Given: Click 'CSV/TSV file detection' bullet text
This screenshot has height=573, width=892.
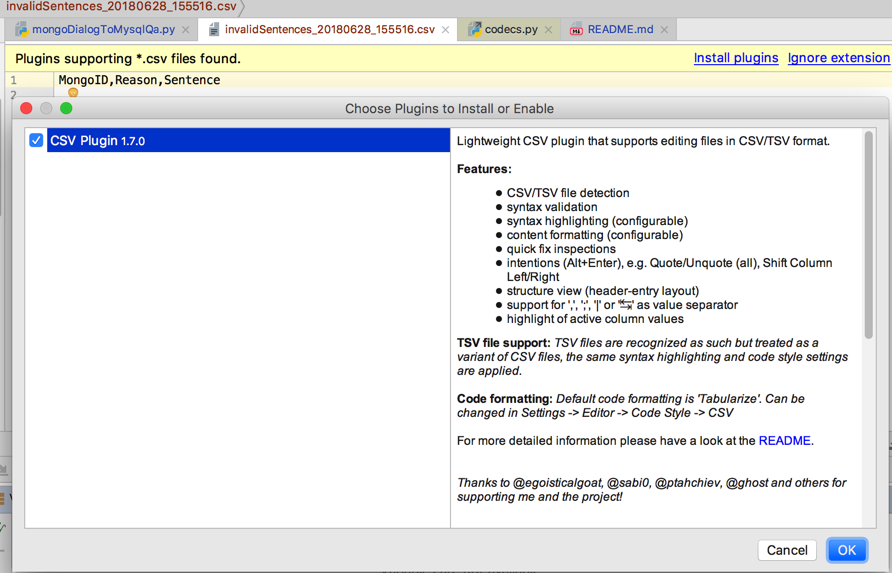Looking at the screenshot, I should [568, 193].
